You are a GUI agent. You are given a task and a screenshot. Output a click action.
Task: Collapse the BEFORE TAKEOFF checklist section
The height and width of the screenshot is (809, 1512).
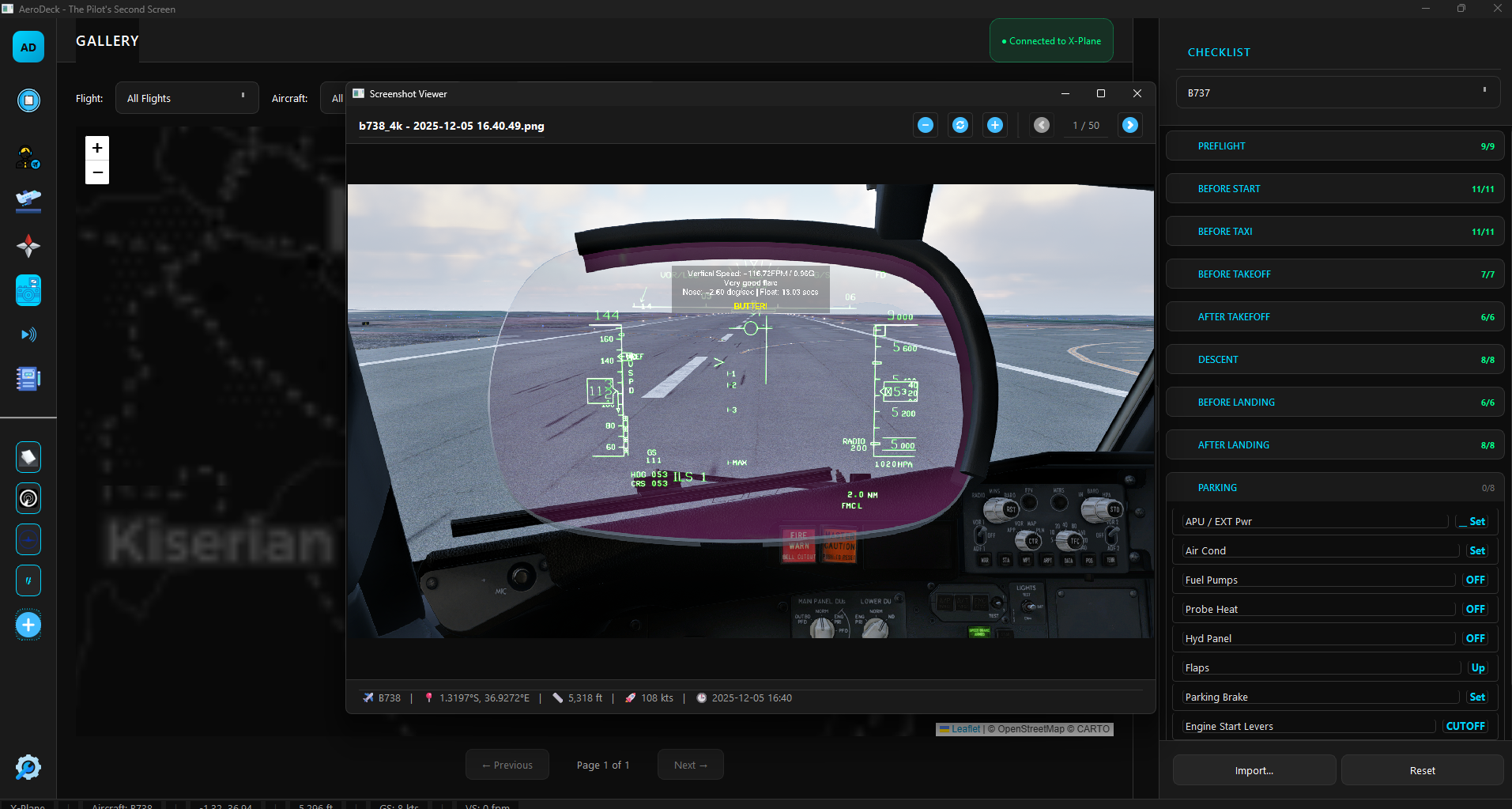(1334, 274)
